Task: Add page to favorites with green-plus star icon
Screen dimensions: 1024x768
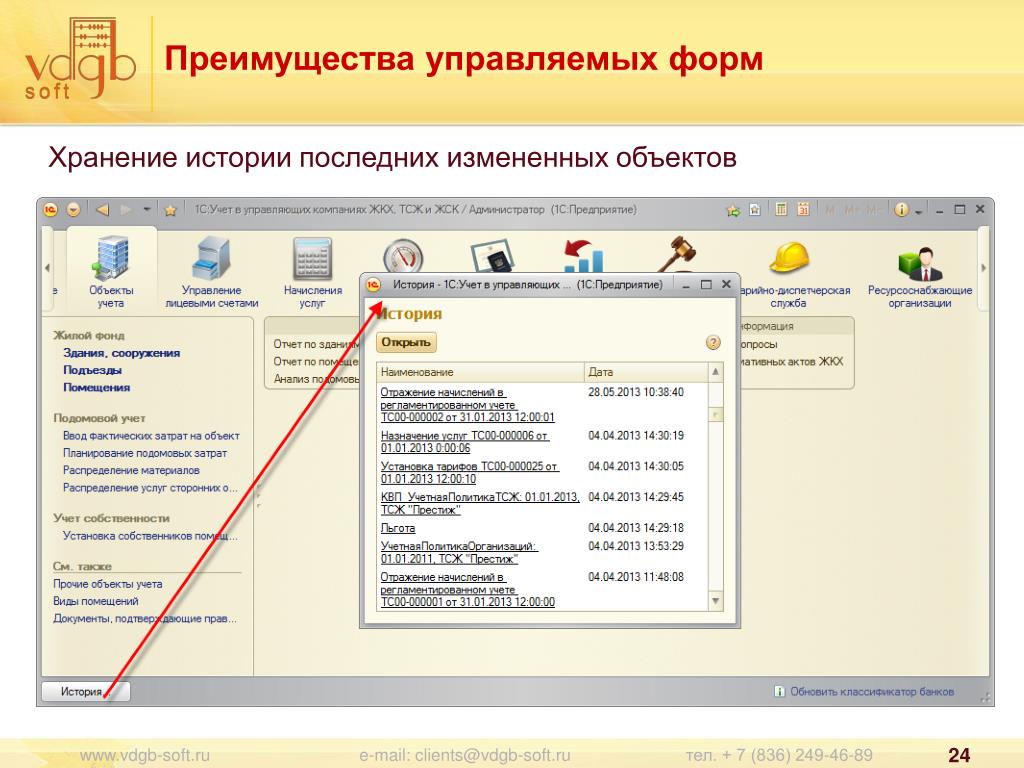Action: pyautogui.click(x=733, y=210)
